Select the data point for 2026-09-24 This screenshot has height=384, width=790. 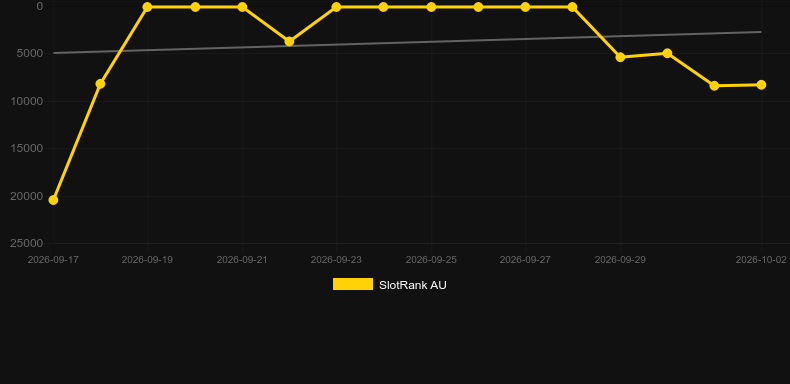383,7
